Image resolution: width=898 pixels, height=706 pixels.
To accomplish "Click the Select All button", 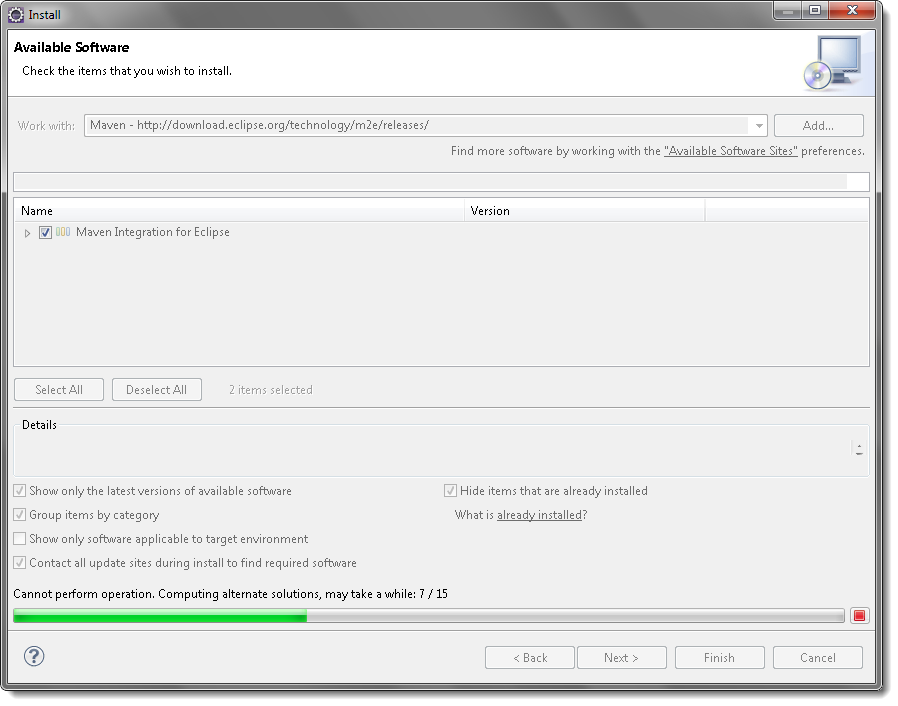I will coord(59,390).
